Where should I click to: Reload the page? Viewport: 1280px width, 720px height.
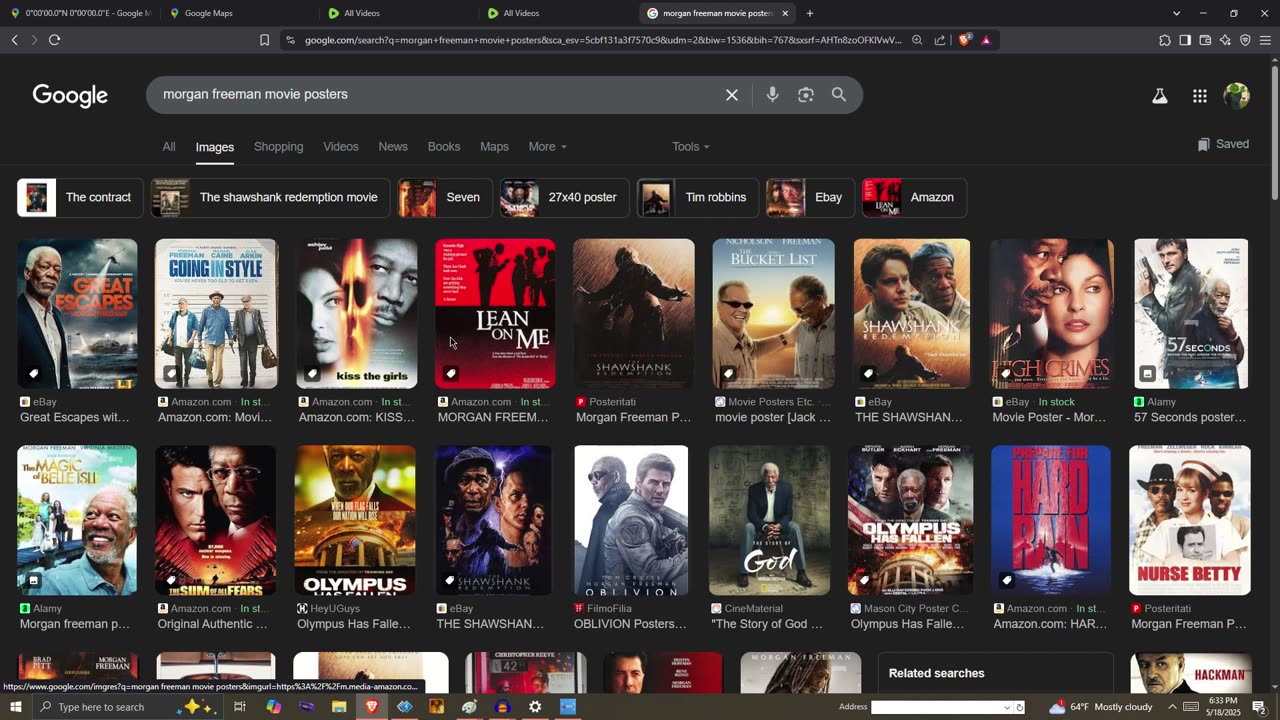click(54, 40)
